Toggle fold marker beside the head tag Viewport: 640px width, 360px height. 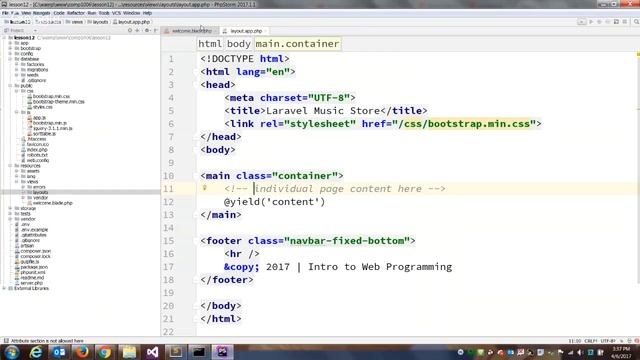pyautogui.click(x=196, y=85)
